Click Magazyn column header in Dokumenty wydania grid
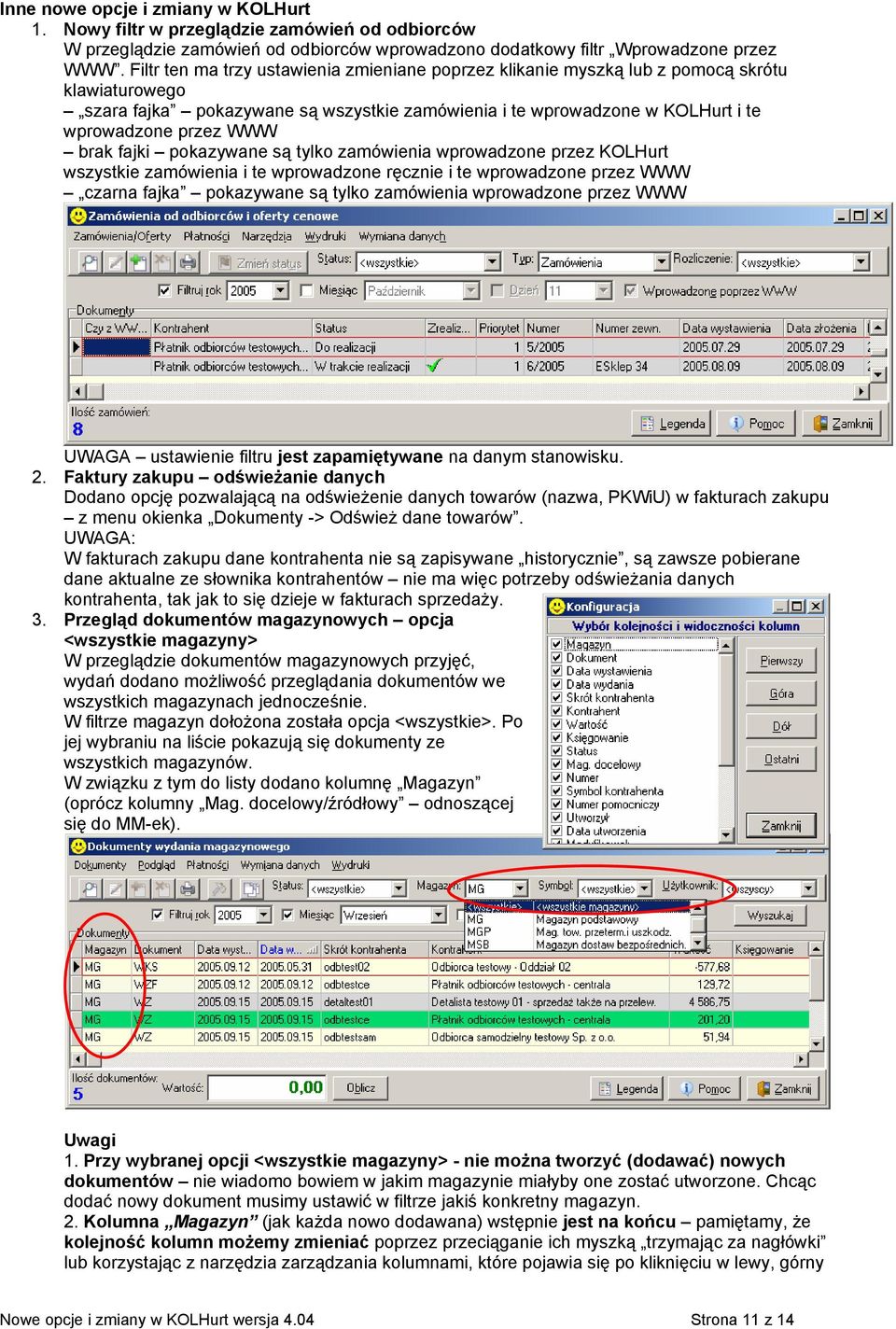 (x=106, y=950)
